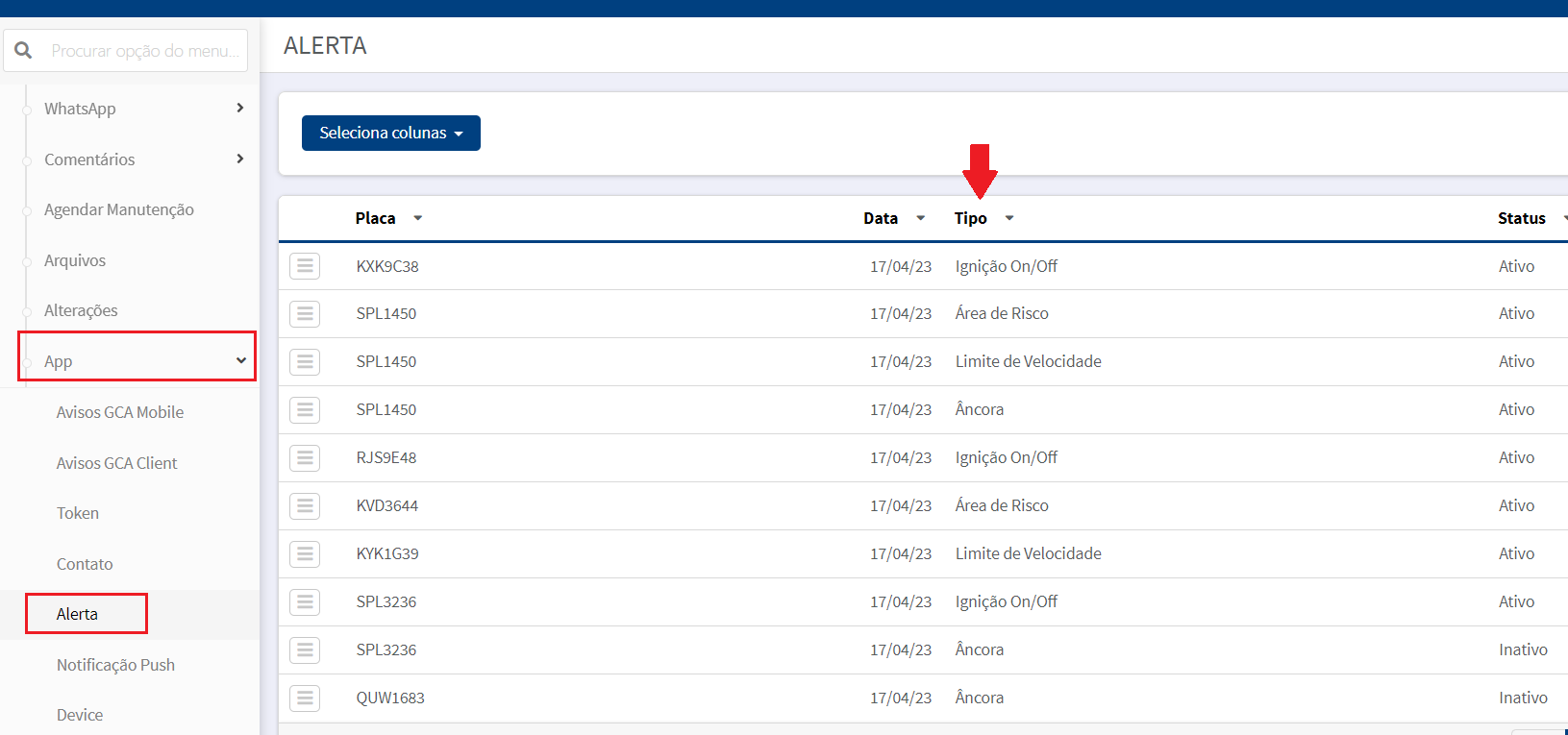Screen dimensions: 1568x735
Task: Click the Placa column header label
Action: pos(375,218)
